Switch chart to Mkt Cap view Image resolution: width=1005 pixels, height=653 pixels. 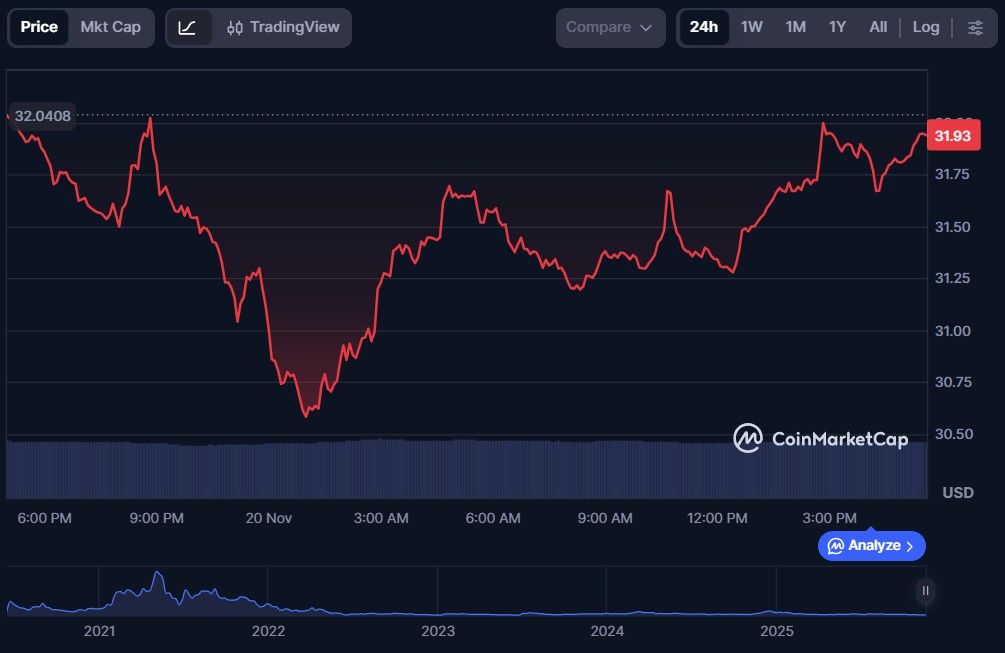[110, 27]
